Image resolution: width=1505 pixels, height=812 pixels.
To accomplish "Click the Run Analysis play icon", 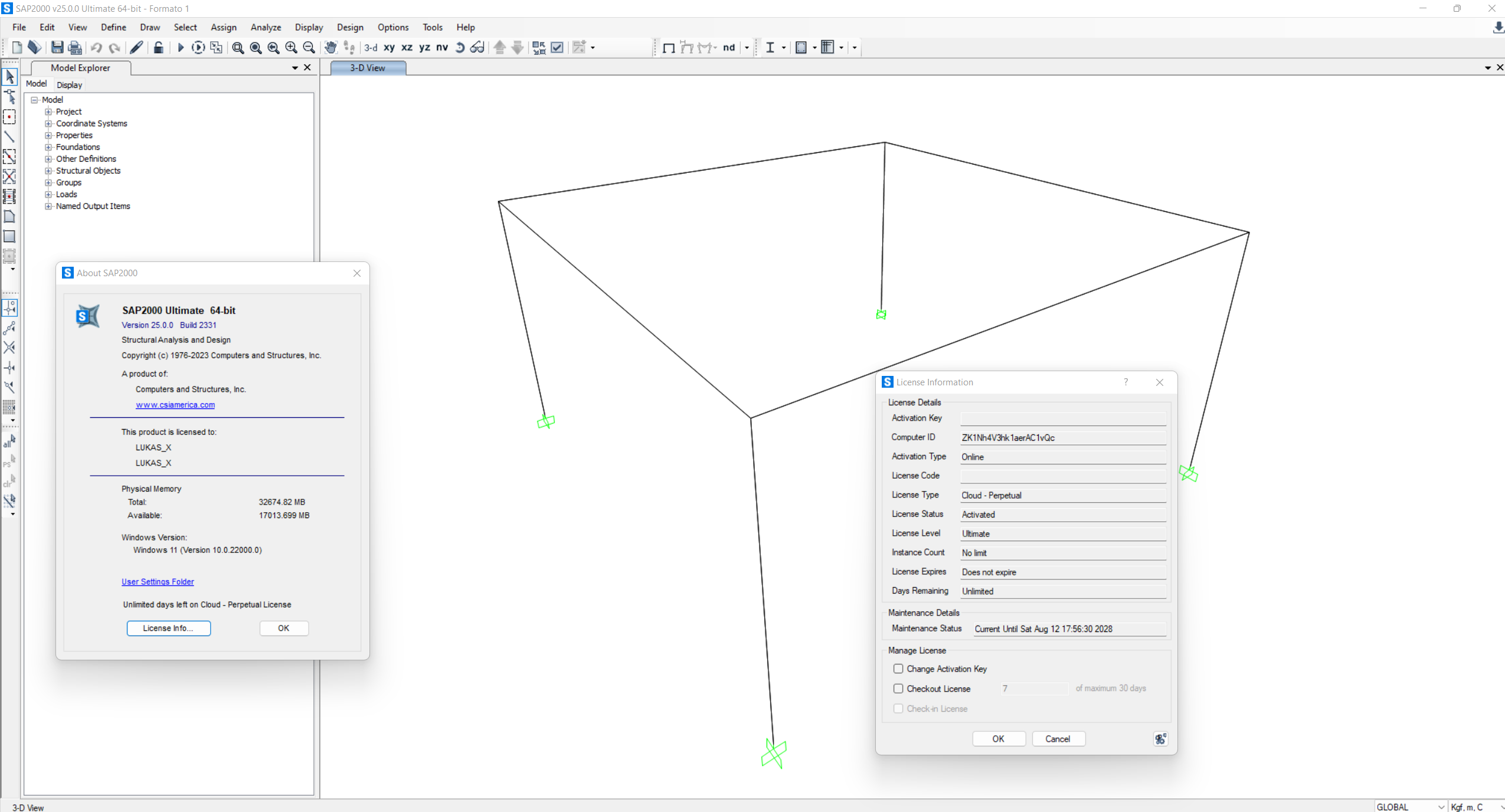I will pos(181,48).
